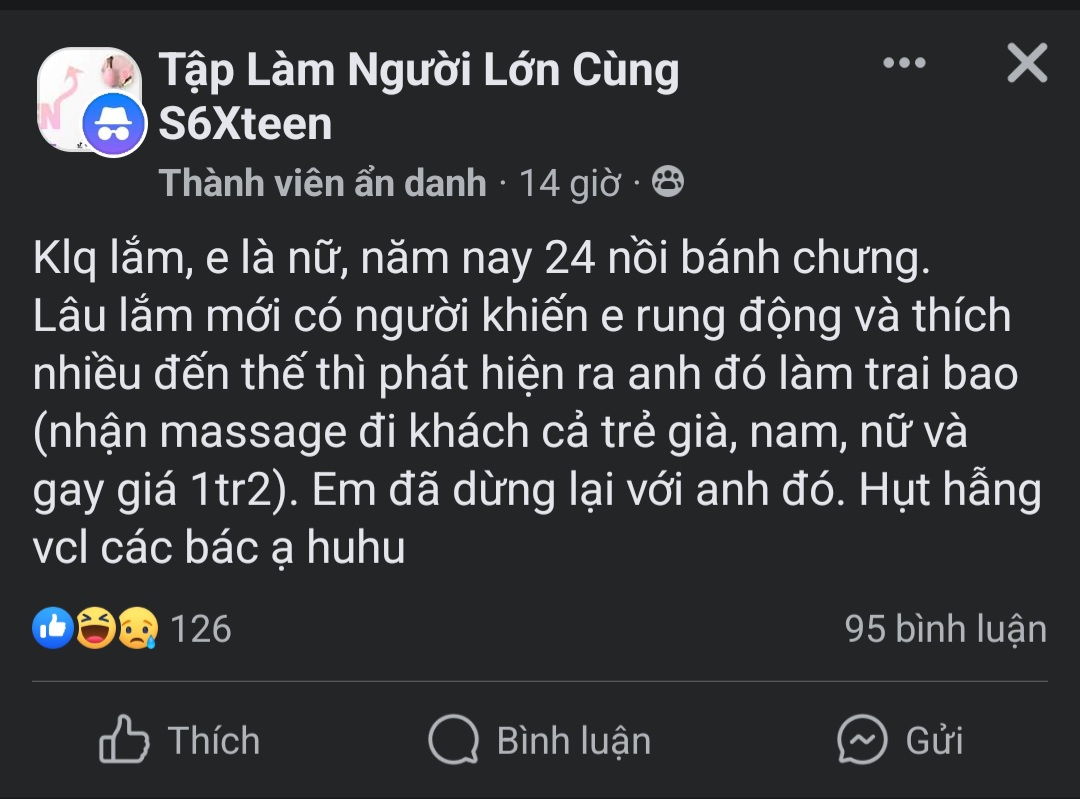This screenshot has height=799, width=1080.
Task: Click the post body text
Action: coord(520,403)
